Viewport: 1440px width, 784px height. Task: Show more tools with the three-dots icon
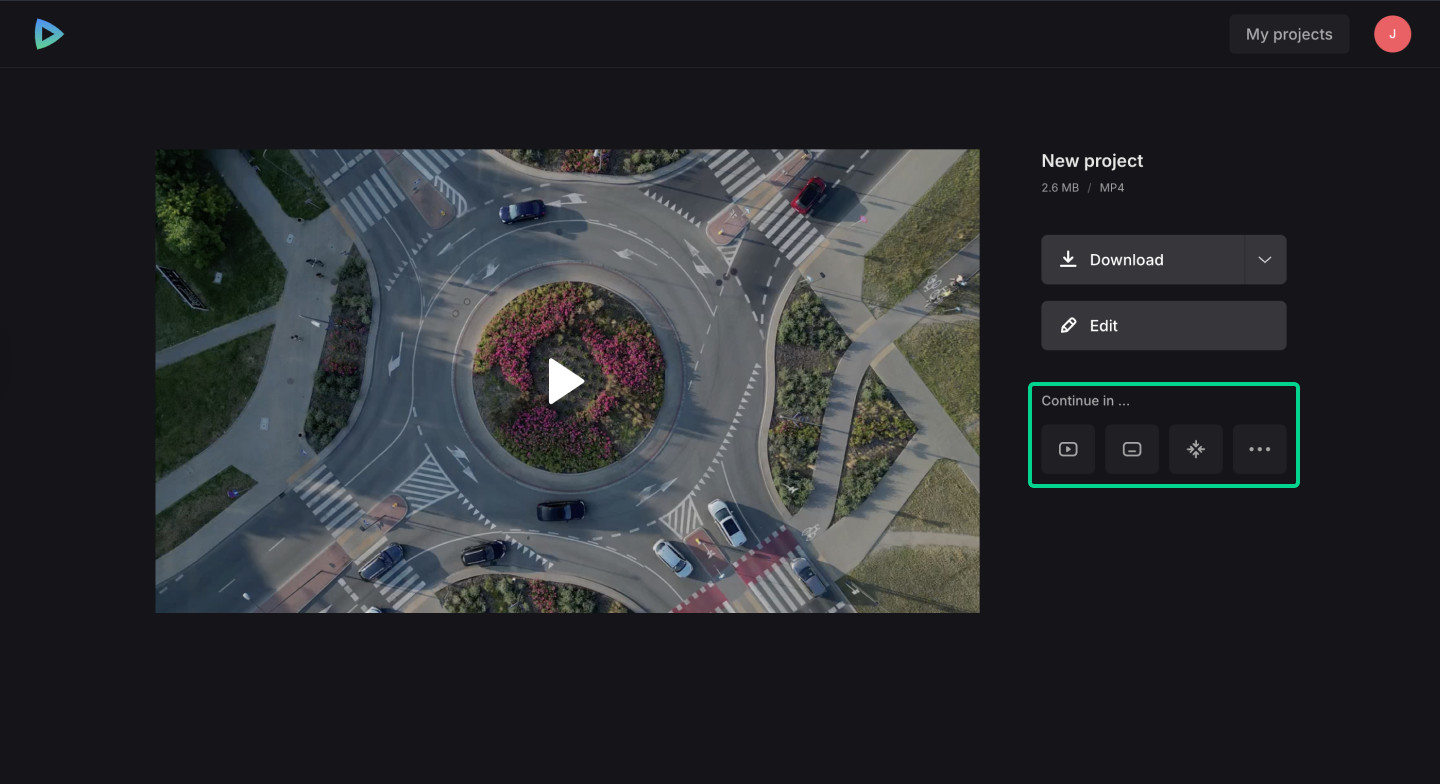pos(1259,449)
